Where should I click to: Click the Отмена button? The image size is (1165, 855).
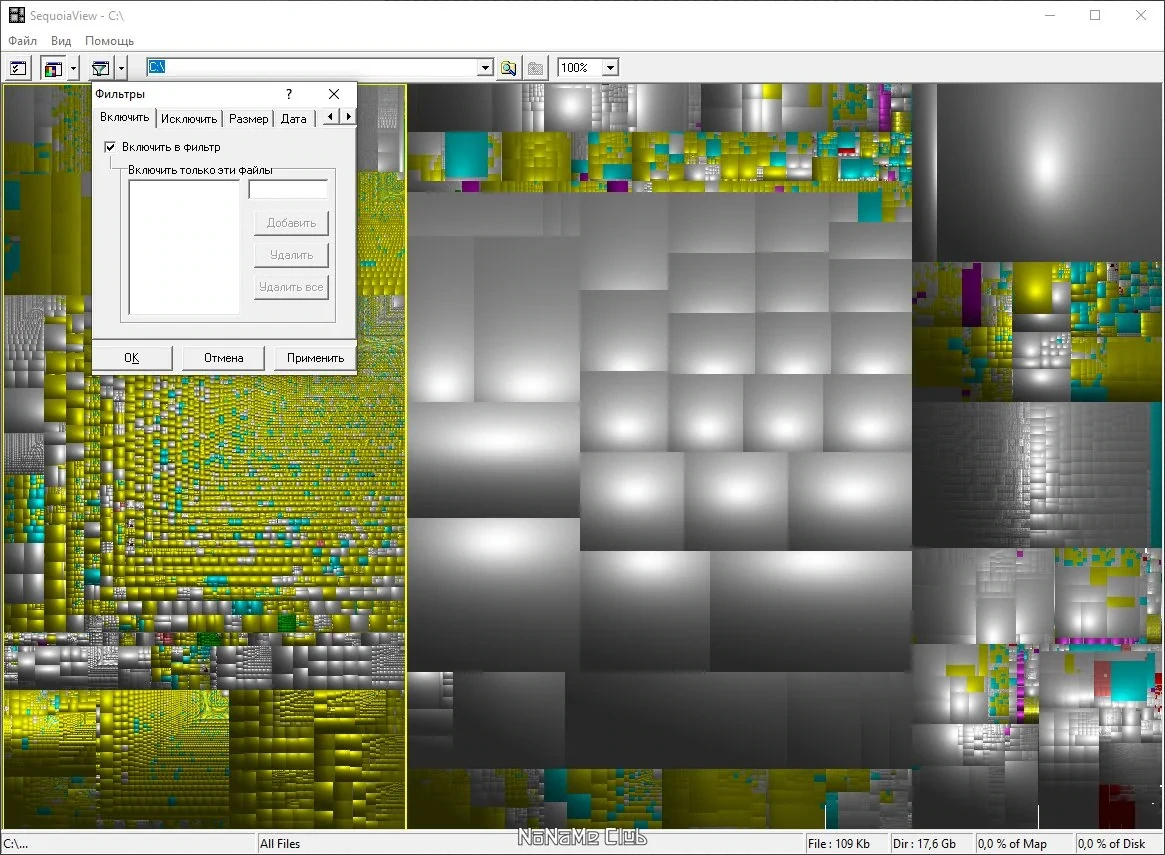pyautogui.click(x=224, y=358)
